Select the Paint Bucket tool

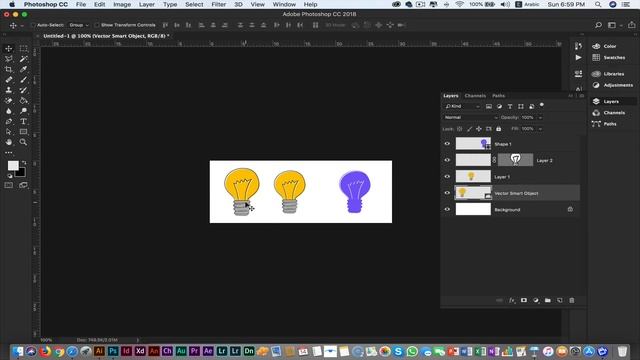pyautogui.click(x=23, y=100)
